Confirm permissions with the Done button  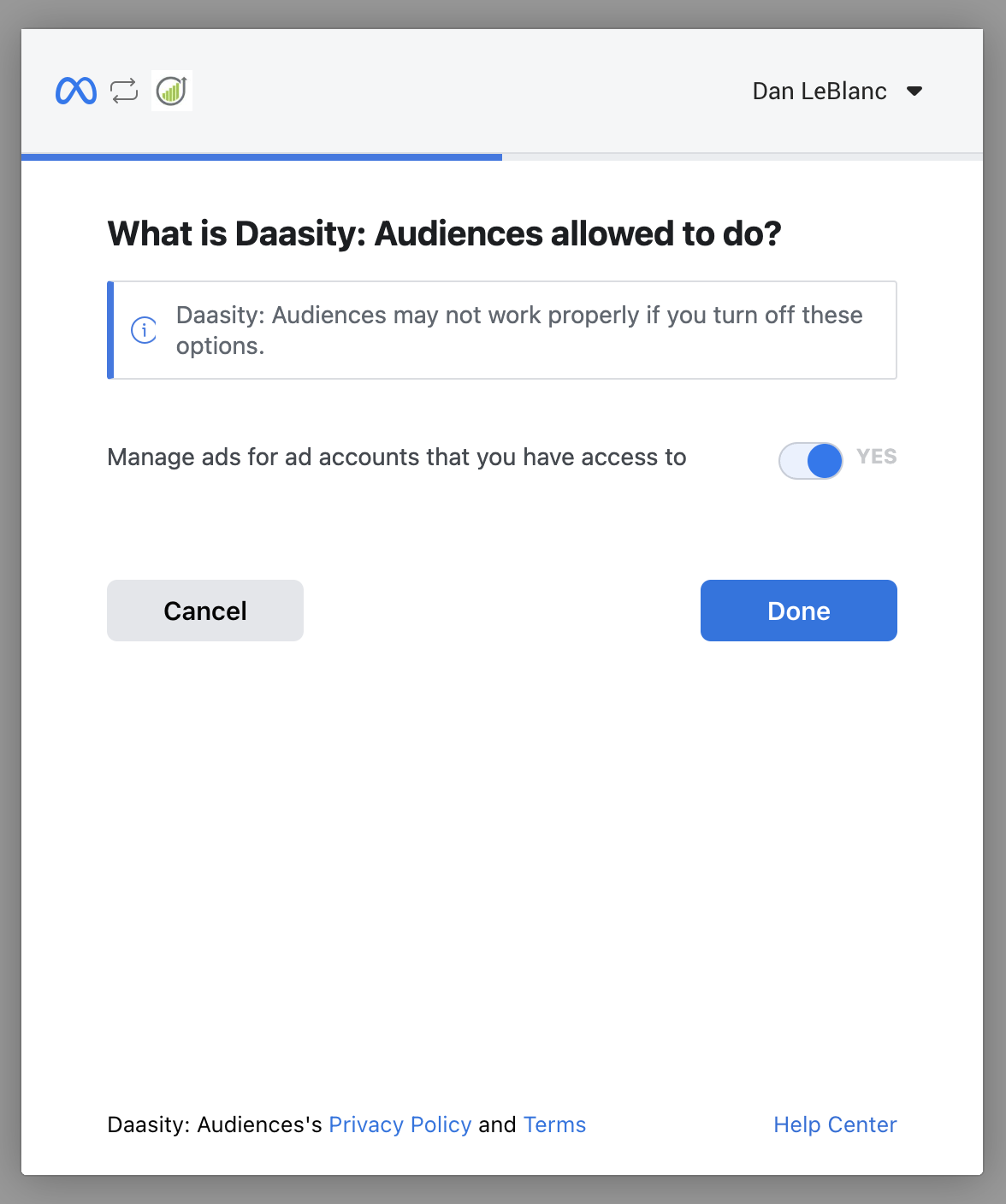click(x=798, y=611)
